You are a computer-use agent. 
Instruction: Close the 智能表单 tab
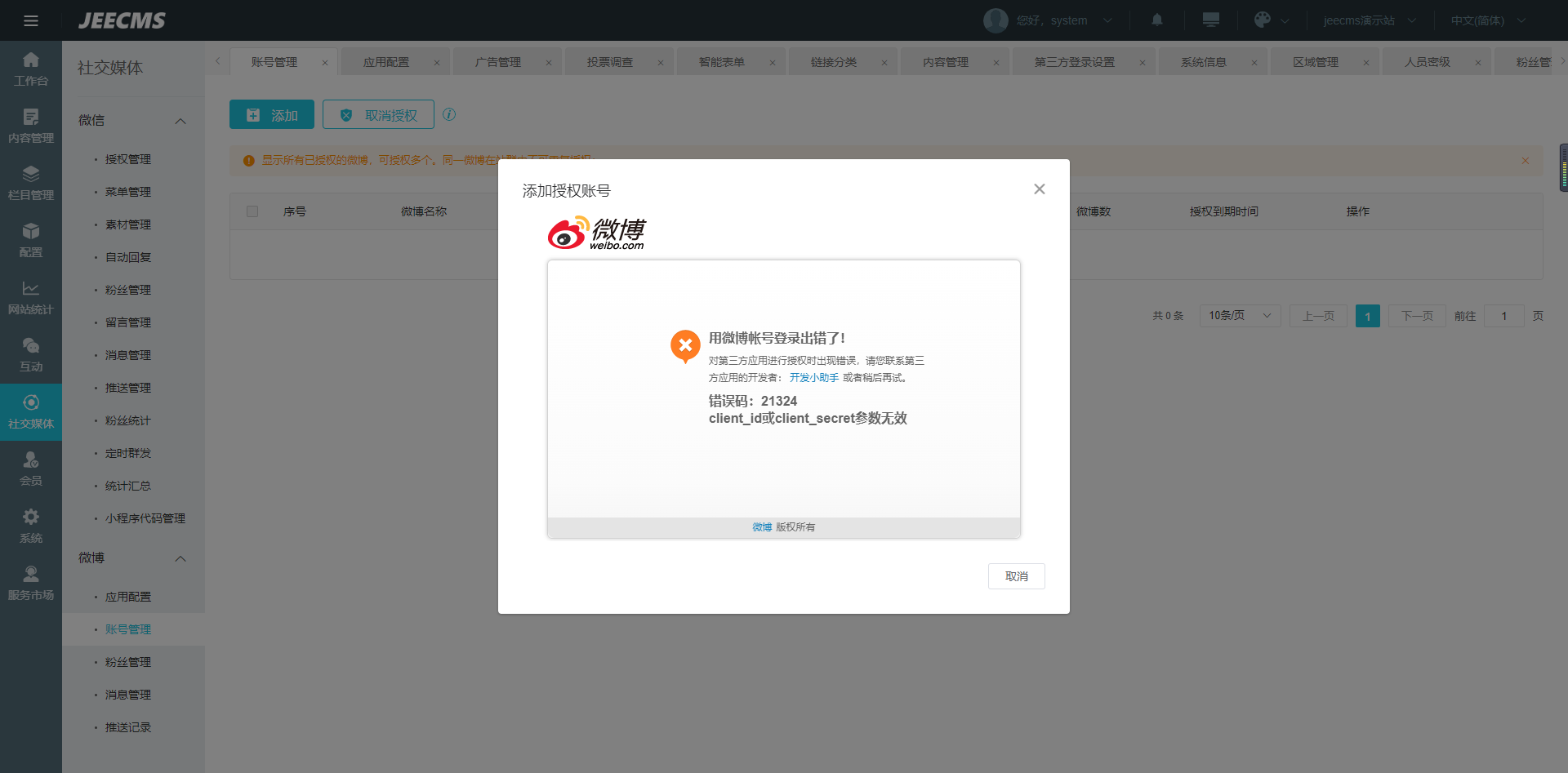pyautogui.click(x=773, y=63)
